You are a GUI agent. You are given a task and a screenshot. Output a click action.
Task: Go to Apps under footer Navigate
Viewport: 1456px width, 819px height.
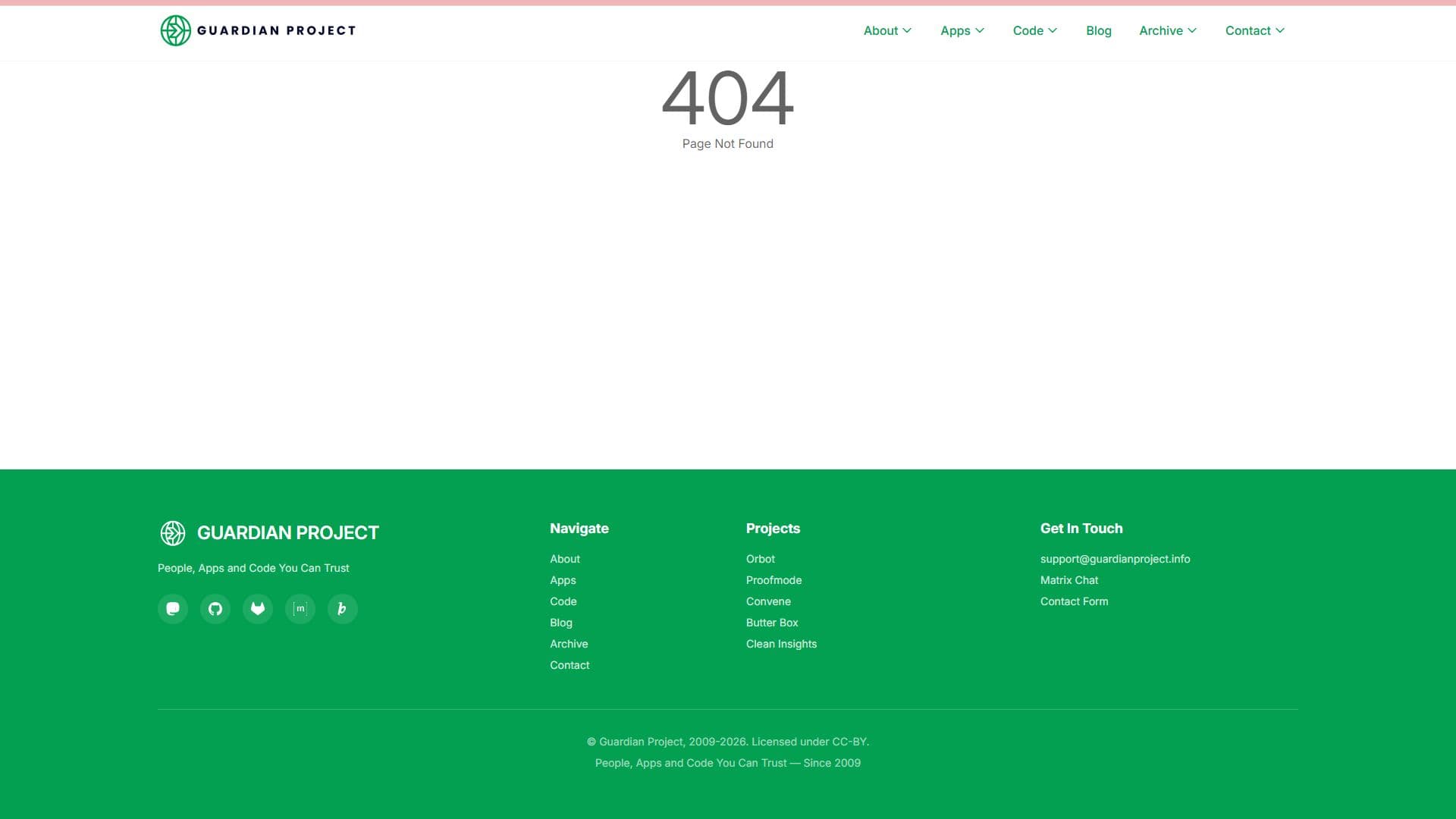[x=563, y=580]
